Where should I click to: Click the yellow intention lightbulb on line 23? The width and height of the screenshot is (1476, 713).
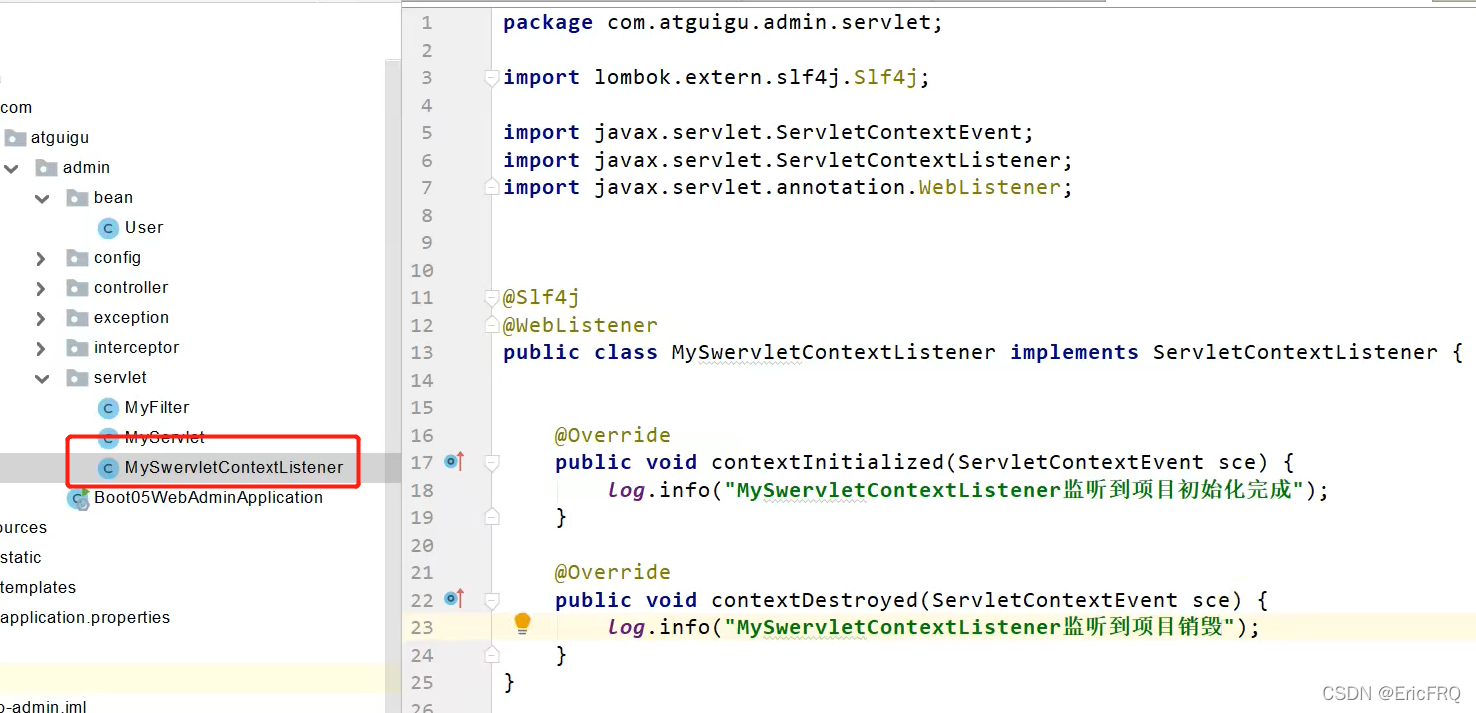pyautogui.click(x=522, y=624)
